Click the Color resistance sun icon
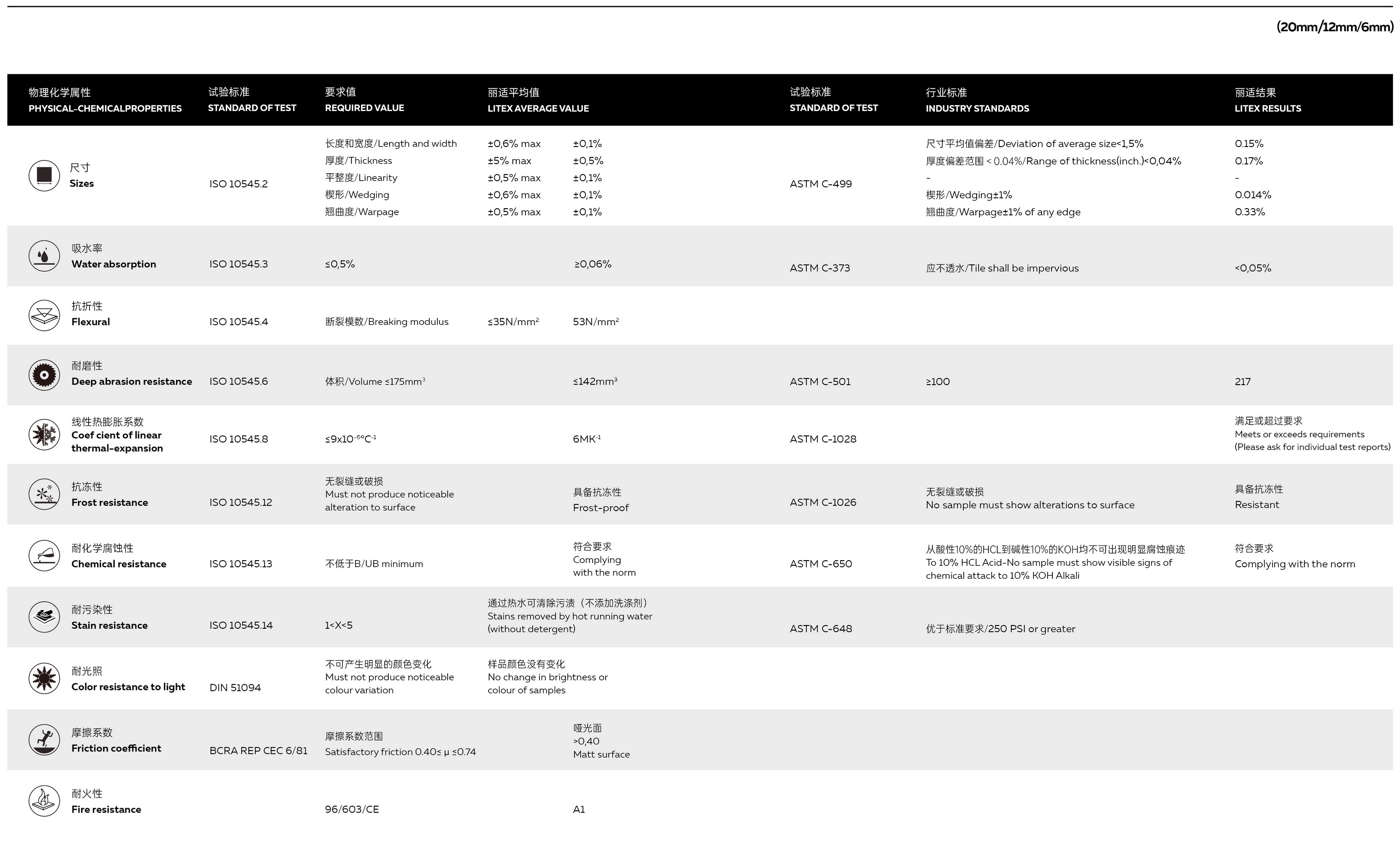1400x843 pixels. [x=44, y=678]
